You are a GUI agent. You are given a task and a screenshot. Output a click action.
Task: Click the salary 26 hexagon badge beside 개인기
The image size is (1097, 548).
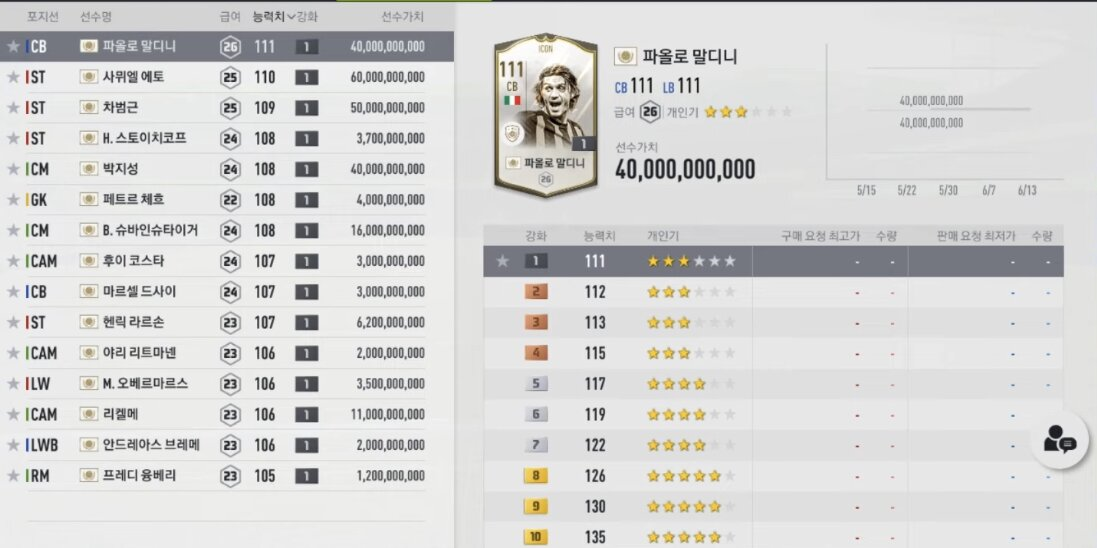[649, 112]
